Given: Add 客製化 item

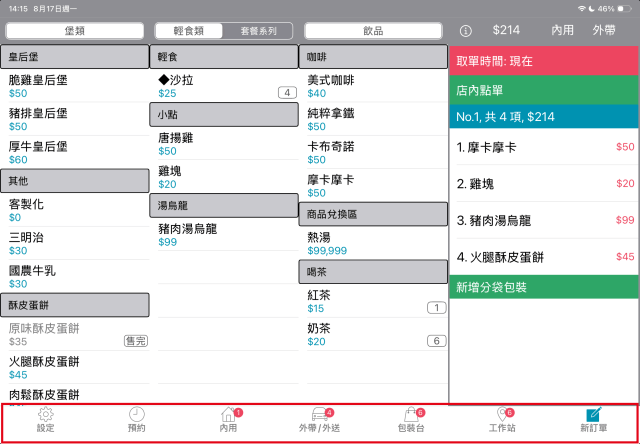Looking at the screenshot, I should 75,210.
